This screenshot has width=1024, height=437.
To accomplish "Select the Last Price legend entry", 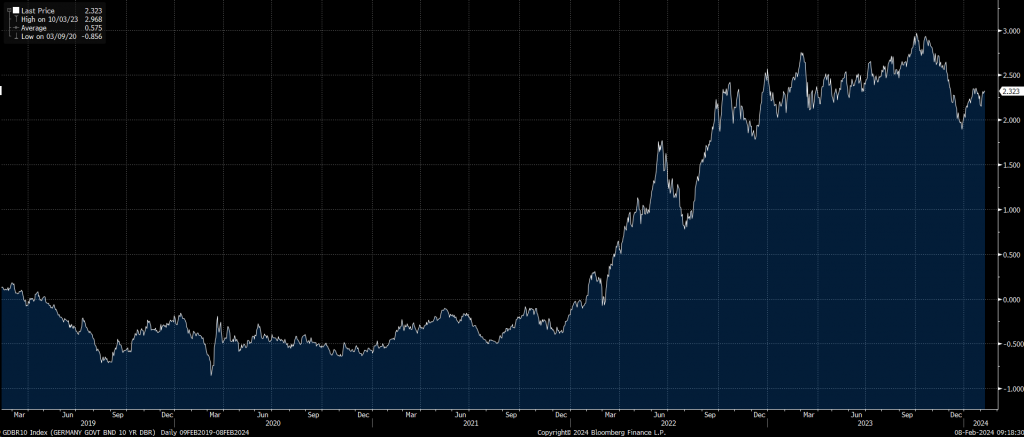I will [x=40, y=10].
